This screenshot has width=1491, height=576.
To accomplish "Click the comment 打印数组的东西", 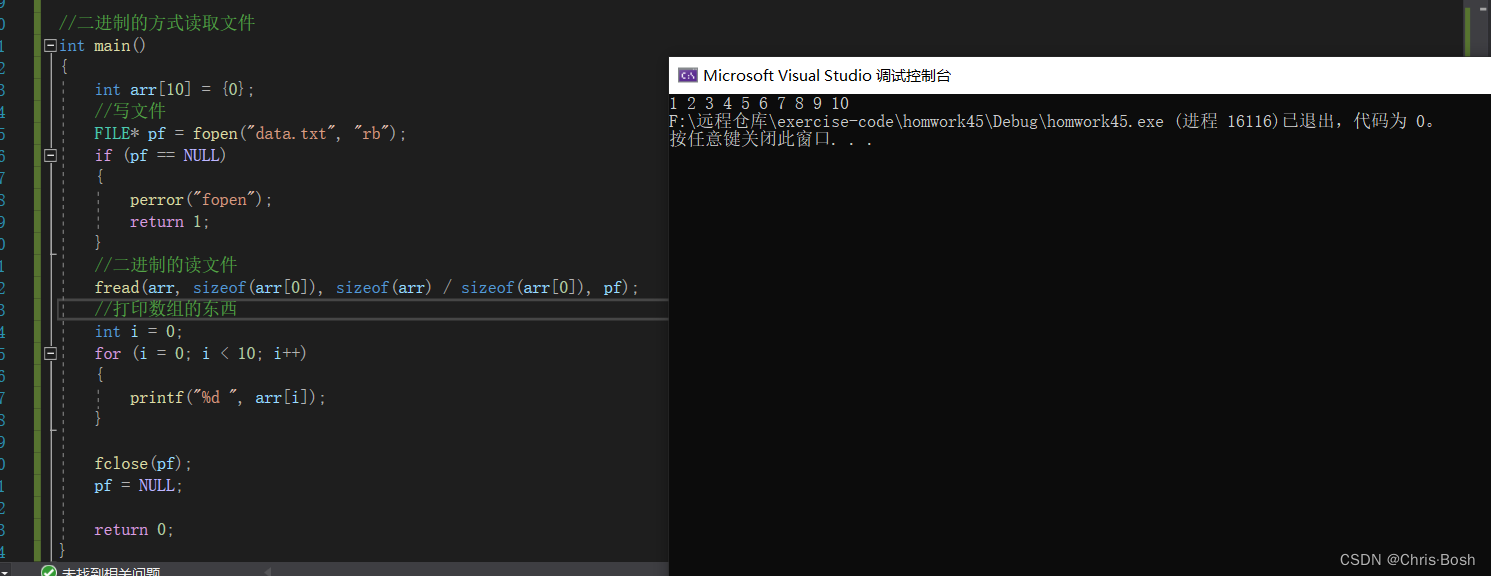I will tap(166, 309).
